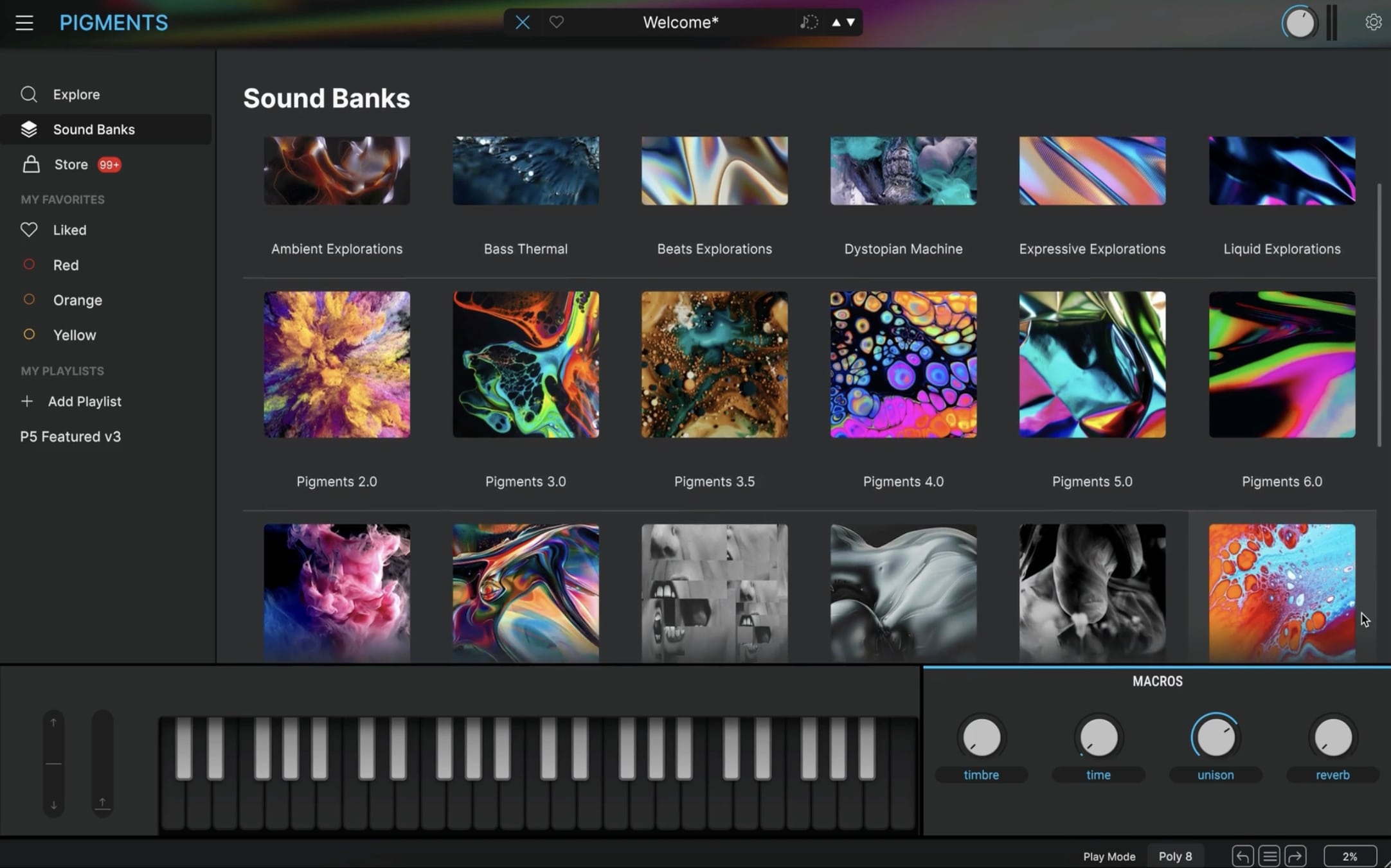Click the settings gear icon

[1373, 22]
